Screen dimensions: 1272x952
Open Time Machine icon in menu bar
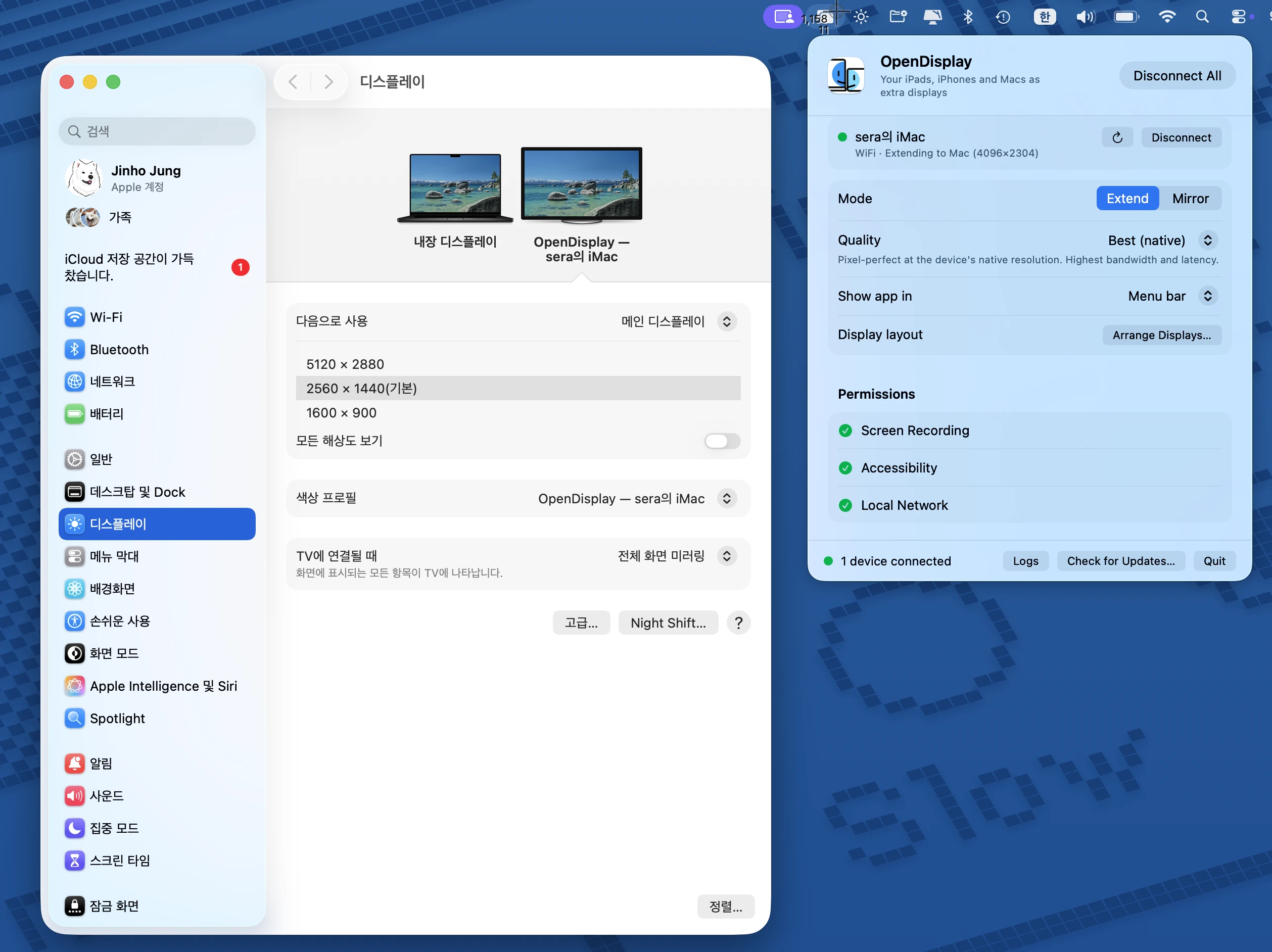pos(1003,17)
